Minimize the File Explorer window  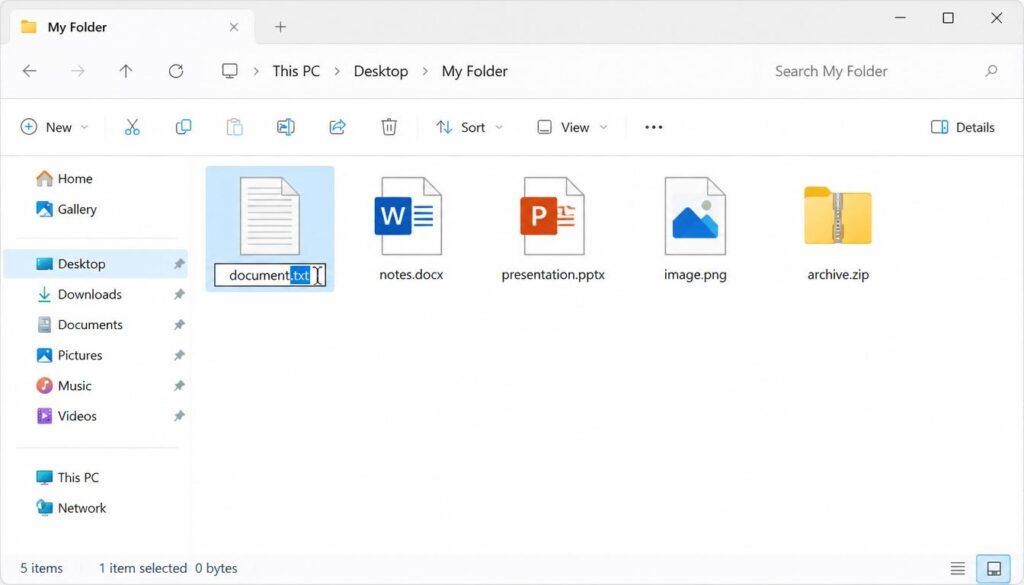(900, 18)
